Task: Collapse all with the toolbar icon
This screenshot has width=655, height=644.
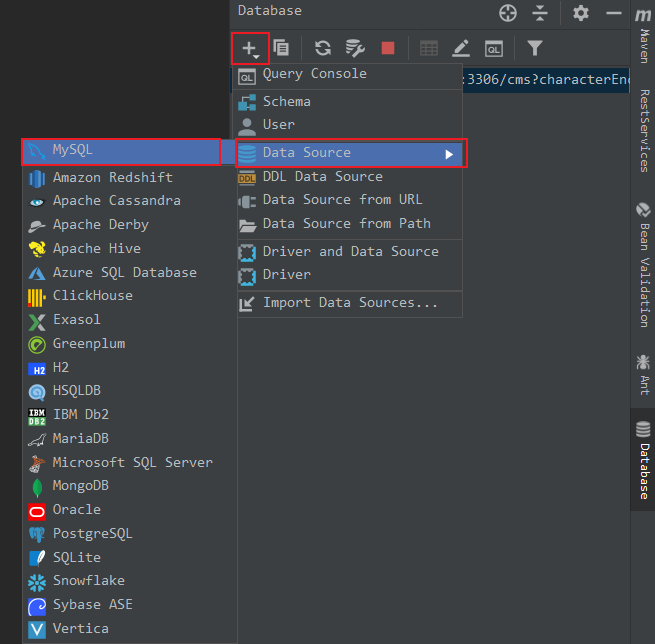Action: click(x=540, y=13)
